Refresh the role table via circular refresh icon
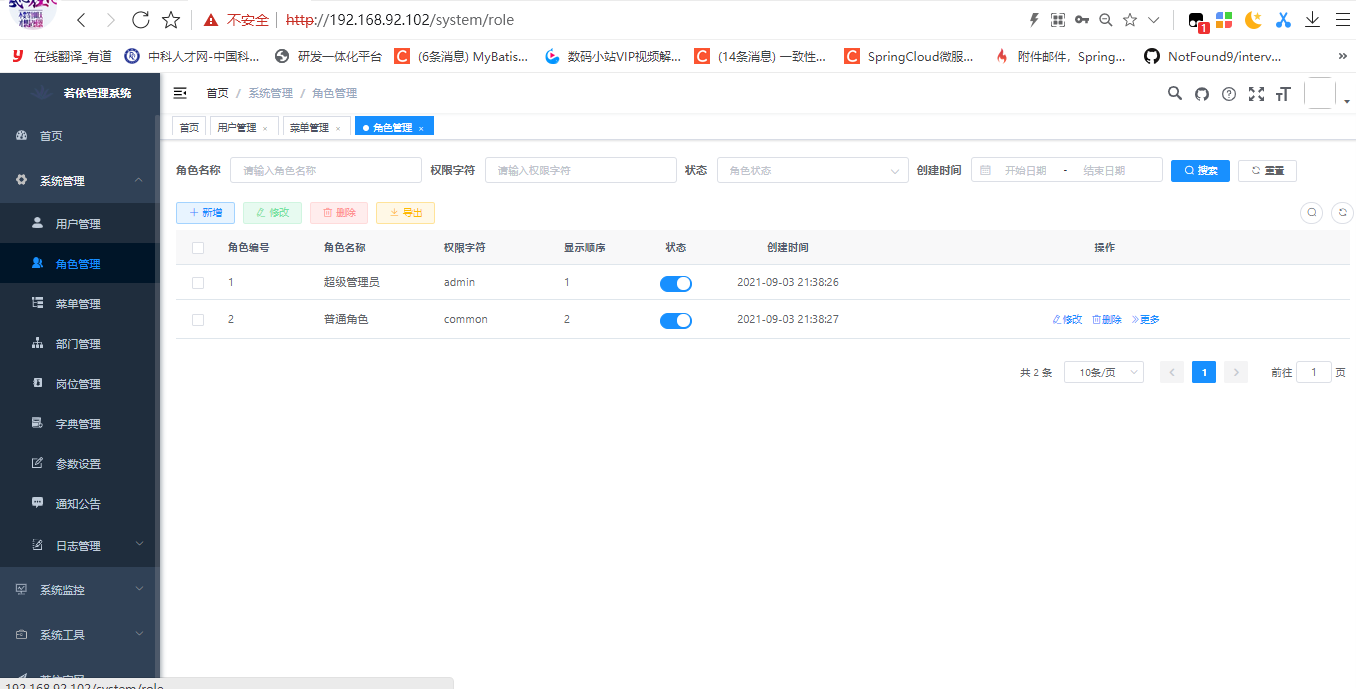Screen dimensions: 1356x689 coord(1342,212)
